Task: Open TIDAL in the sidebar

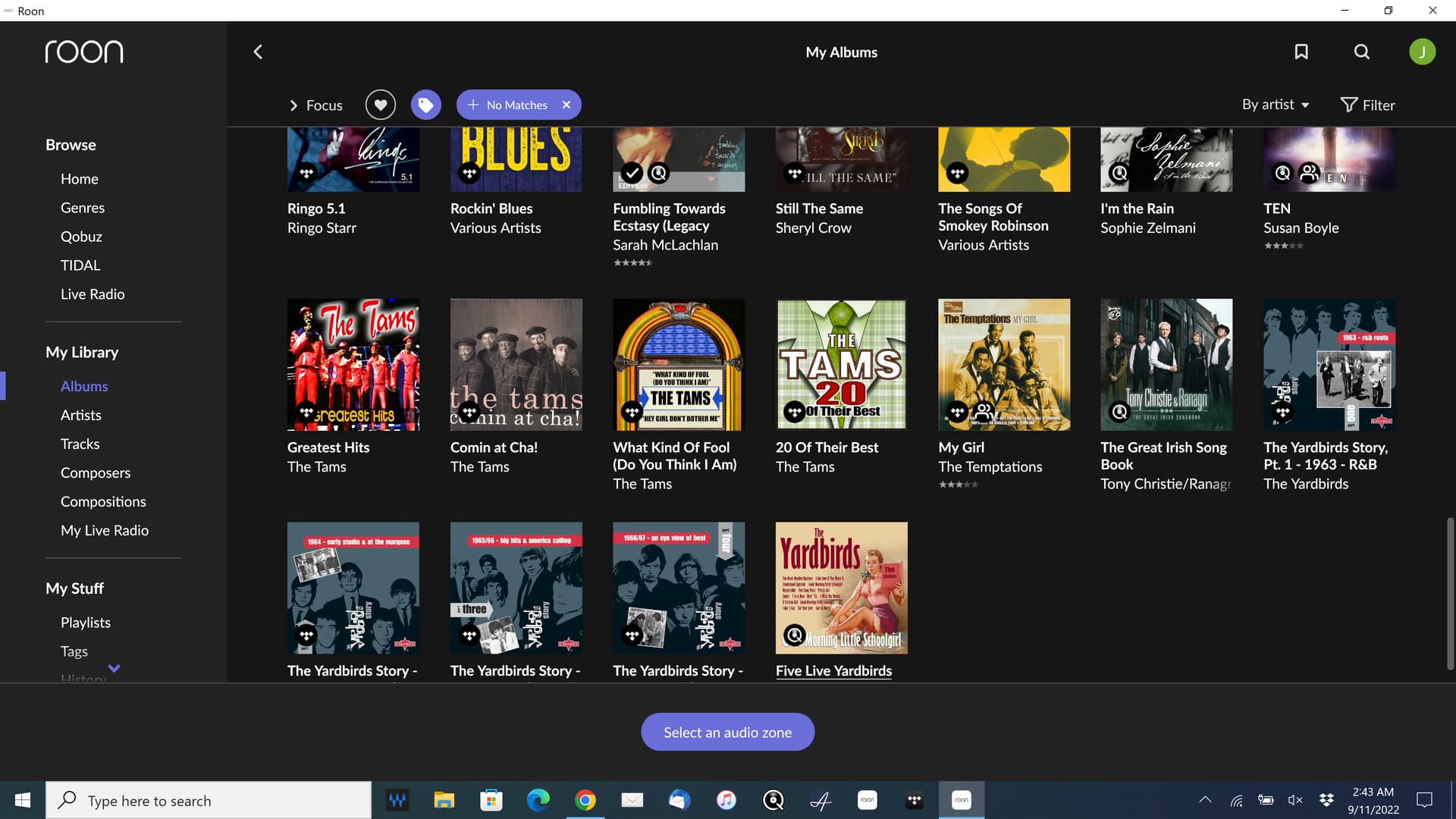Action: (x=80, y=265)
